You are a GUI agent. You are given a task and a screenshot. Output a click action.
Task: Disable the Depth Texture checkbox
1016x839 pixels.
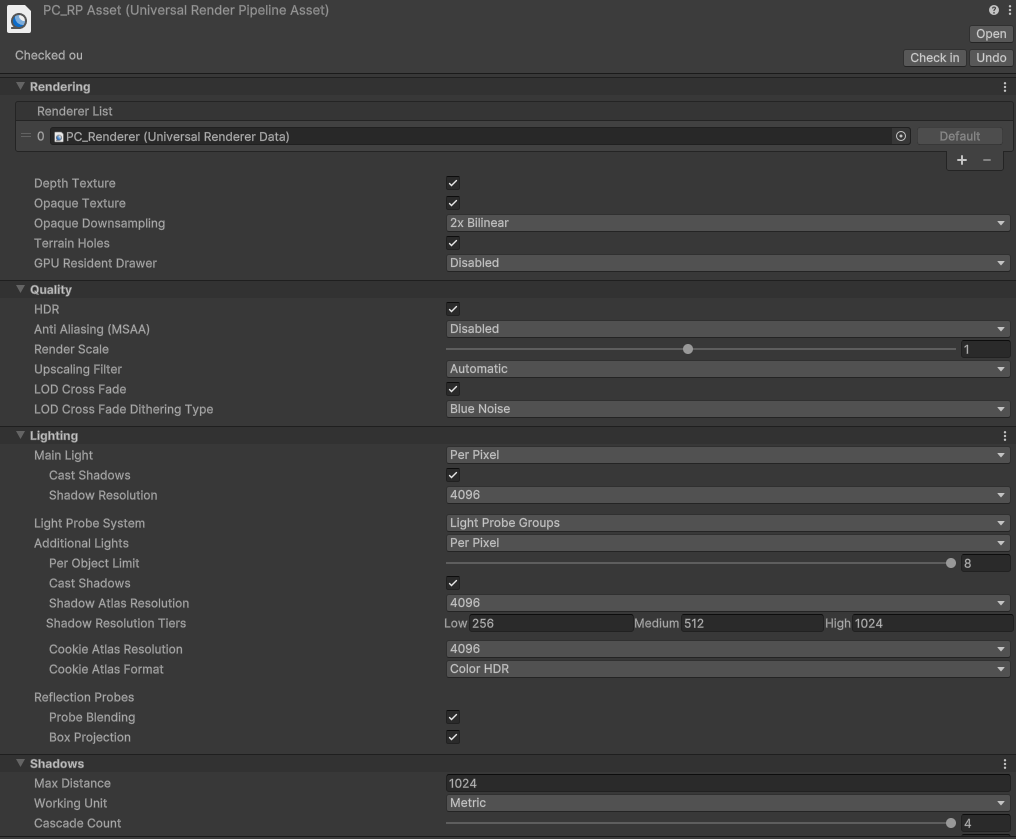click(x=452, y=183)
